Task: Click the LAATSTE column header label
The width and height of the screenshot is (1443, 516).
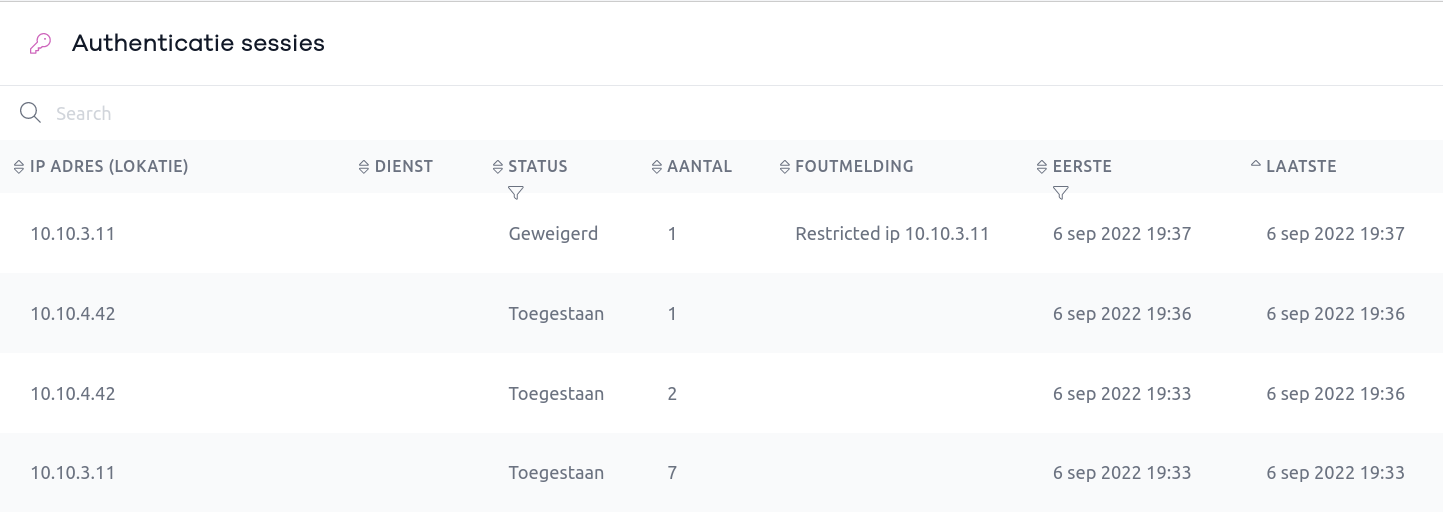Action: coord(1301,167)
